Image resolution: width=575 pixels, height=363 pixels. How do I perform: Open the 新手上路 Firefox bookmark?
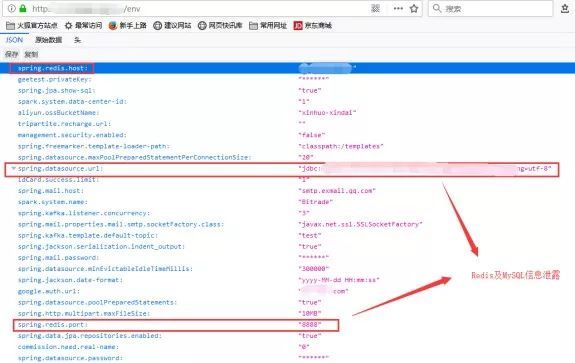click(128, 25)
